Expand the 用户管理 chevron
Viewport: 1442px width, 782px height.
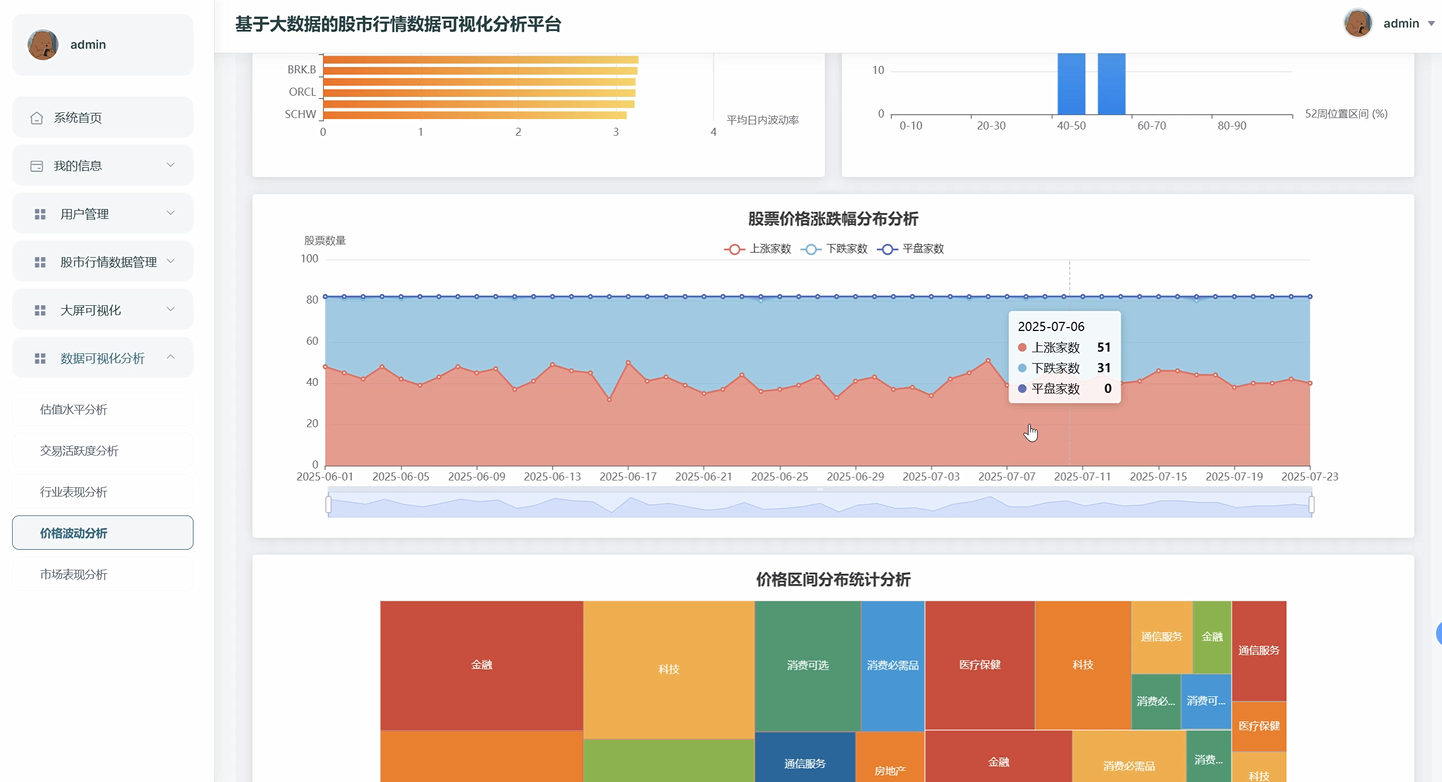(170, 213)
